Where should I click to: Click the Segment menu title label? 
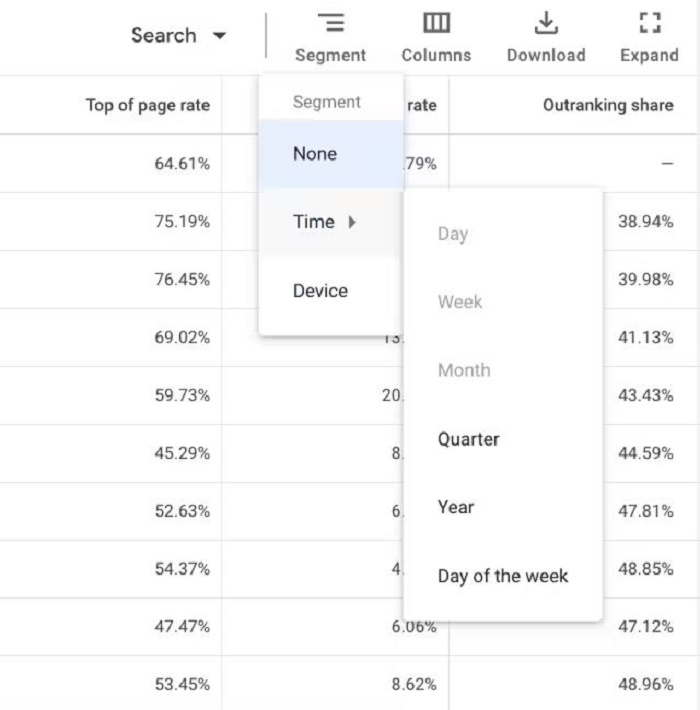(326, 102)
